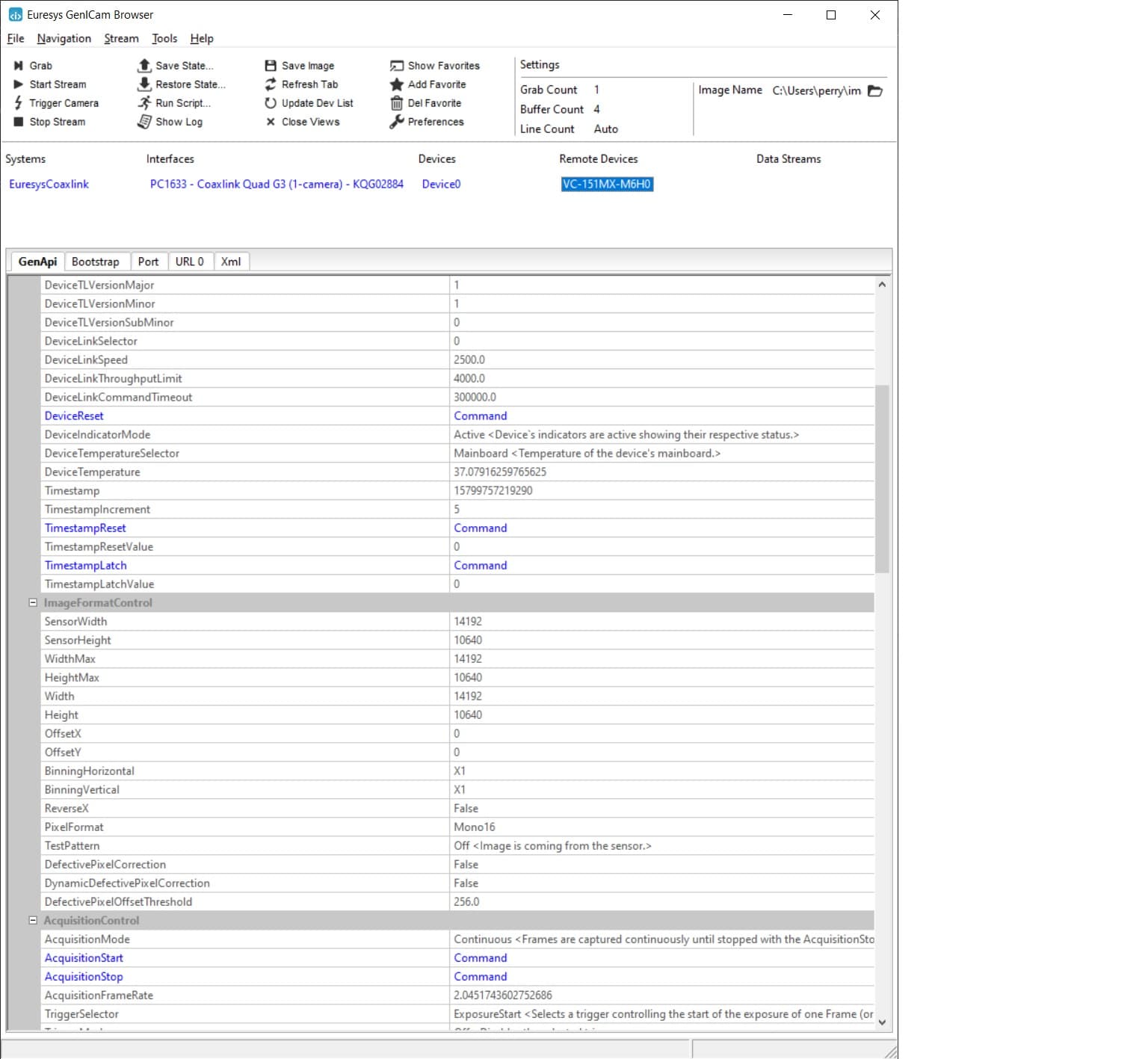Click the vertical scrollbar thumb
The height and width of the screenshot is (1059, 1148).
tap(882, 479)
